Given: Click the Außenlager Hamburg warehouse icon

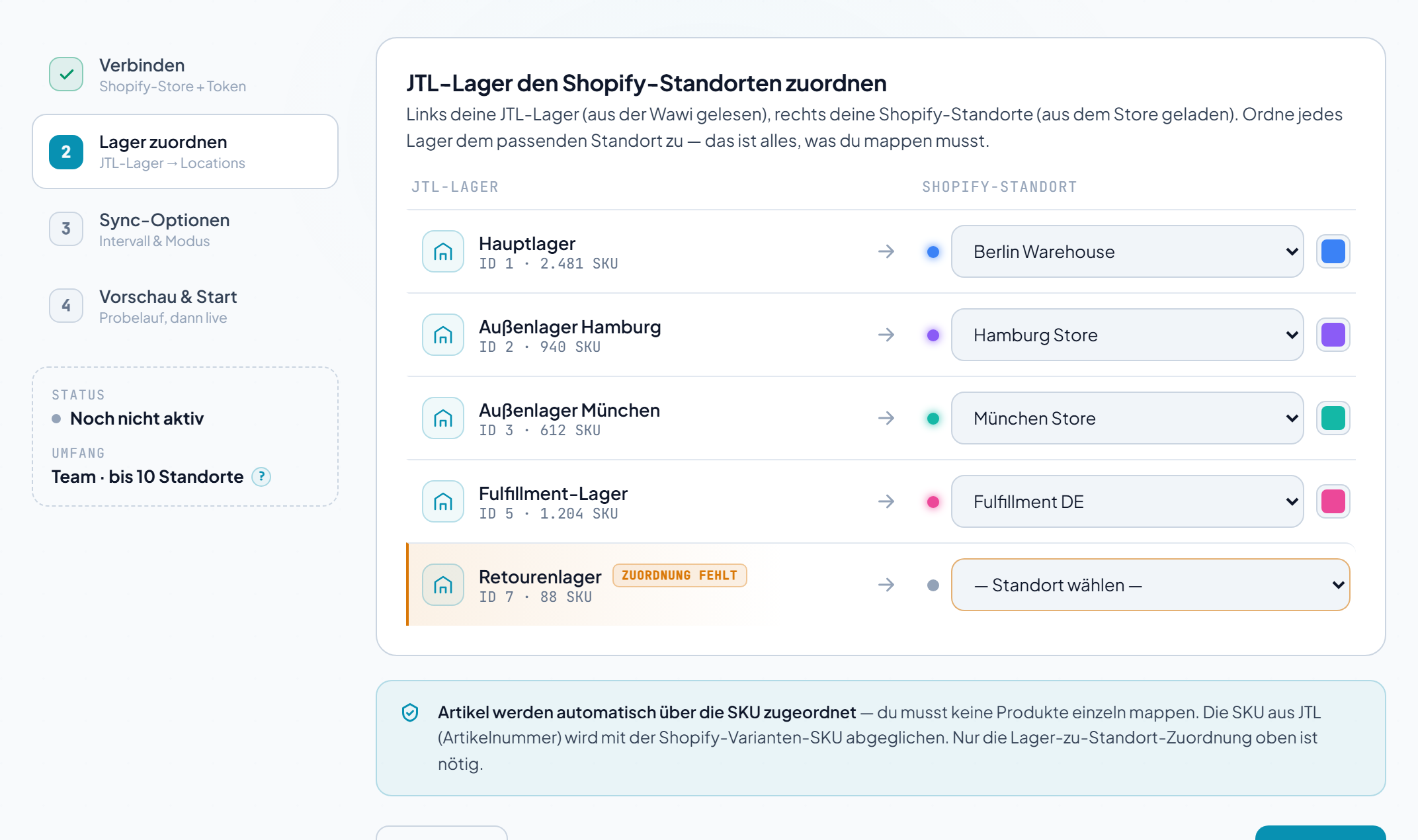Looking at the screenshot, I should (443, 335).
